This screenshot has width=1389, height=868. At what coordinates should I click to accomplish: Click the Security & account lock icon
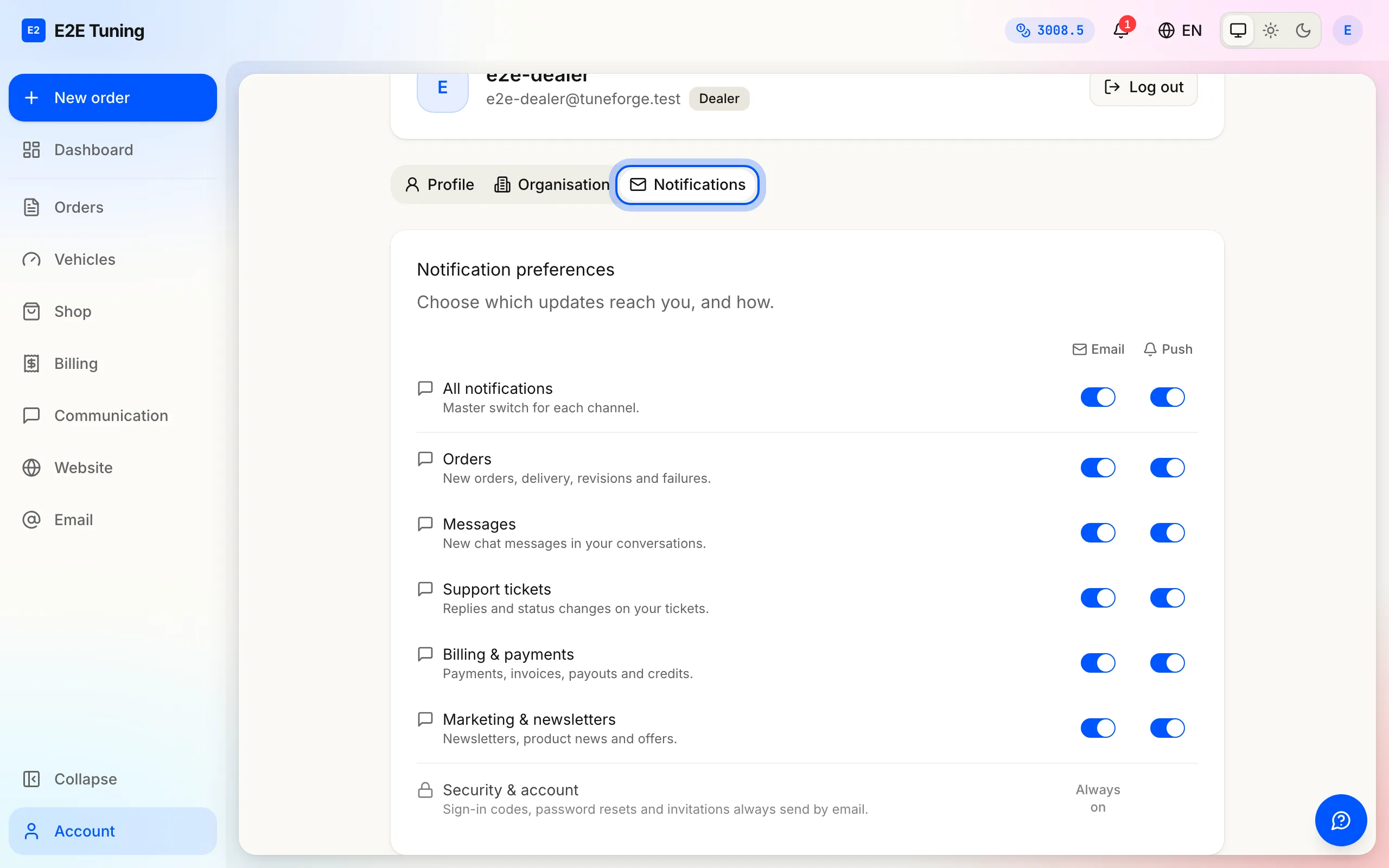[x=425, y=790]
